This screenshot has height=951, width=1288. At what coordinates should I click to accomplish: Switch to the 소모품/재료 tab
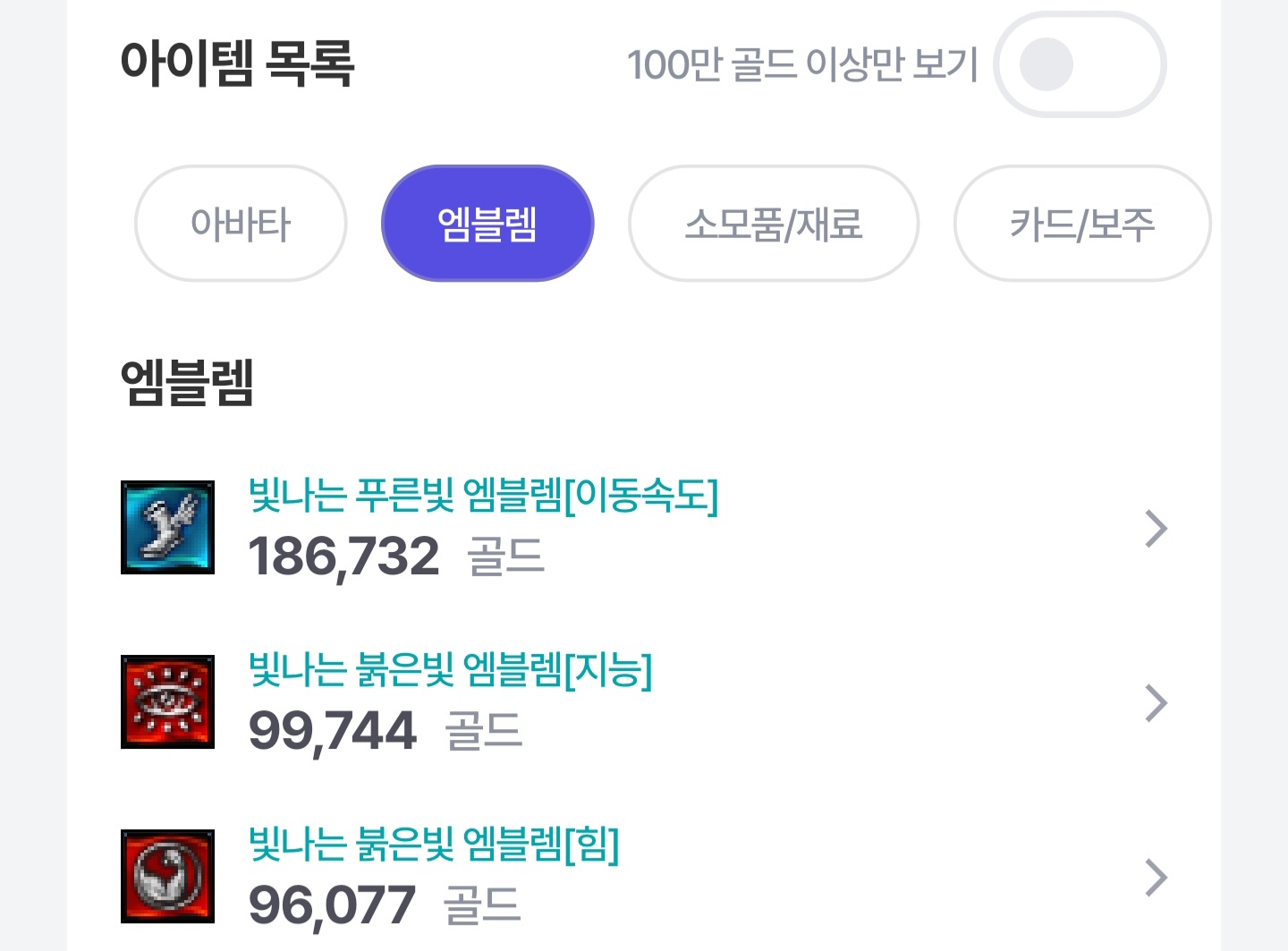tap(774, 224)
